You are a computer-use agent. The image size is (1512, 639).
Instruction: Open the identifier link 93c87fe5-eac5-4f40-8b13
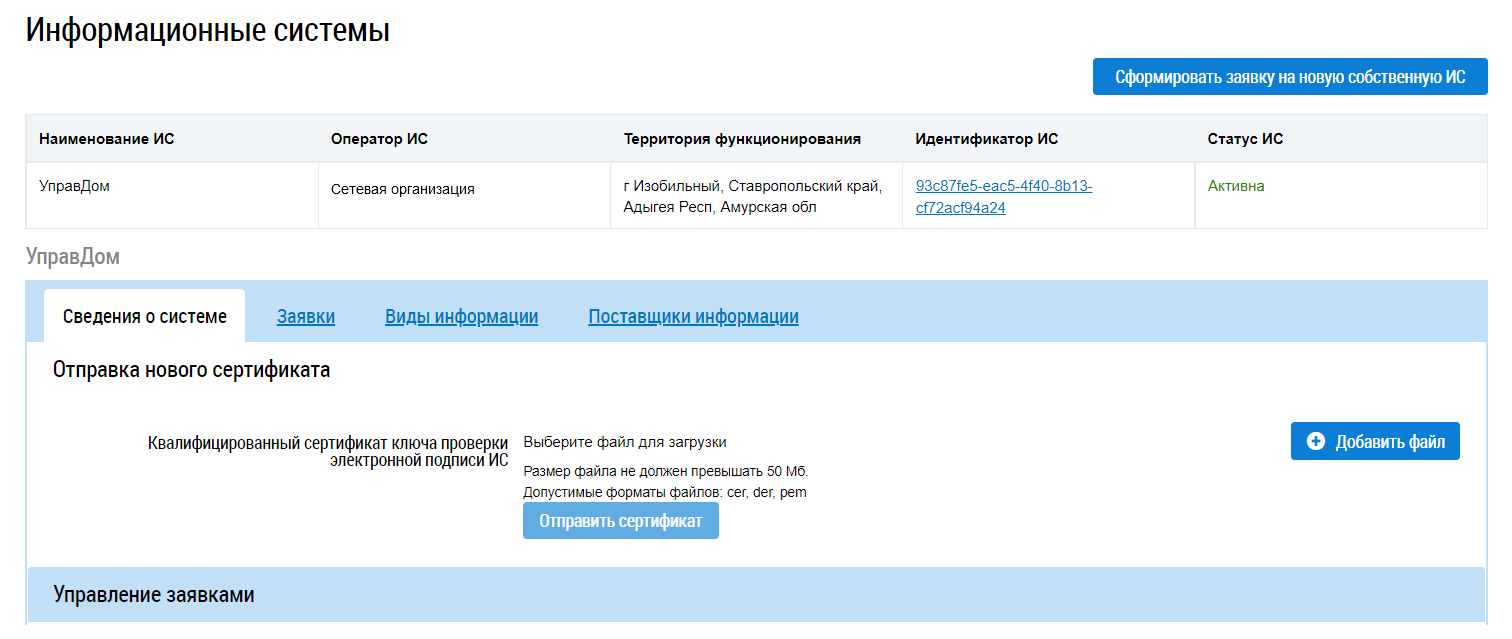1003,186
